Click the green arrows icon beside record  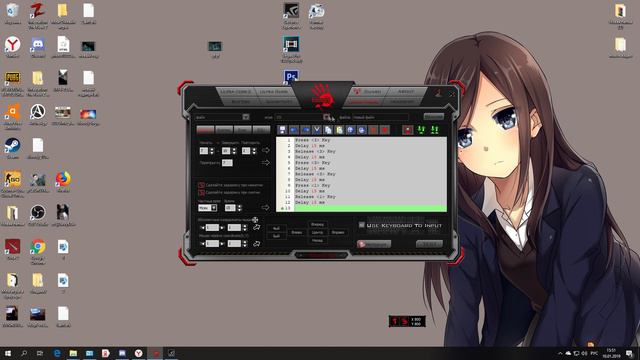(x=421, y=130)
